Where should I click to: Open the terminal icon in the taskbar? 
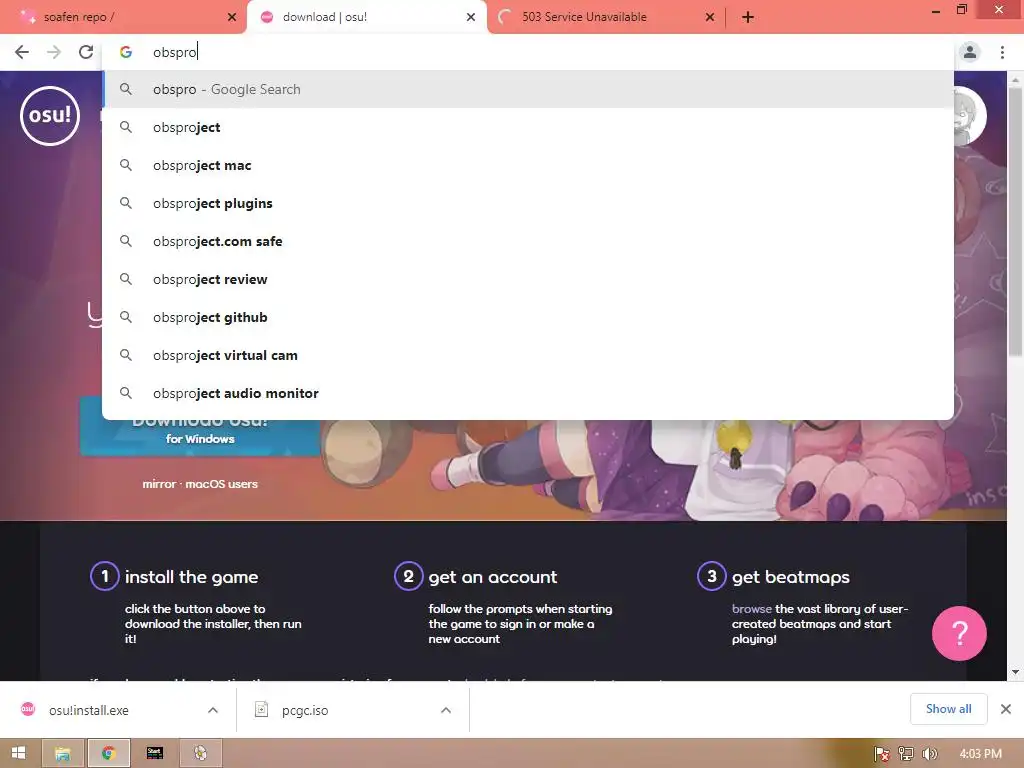point(155,753)
